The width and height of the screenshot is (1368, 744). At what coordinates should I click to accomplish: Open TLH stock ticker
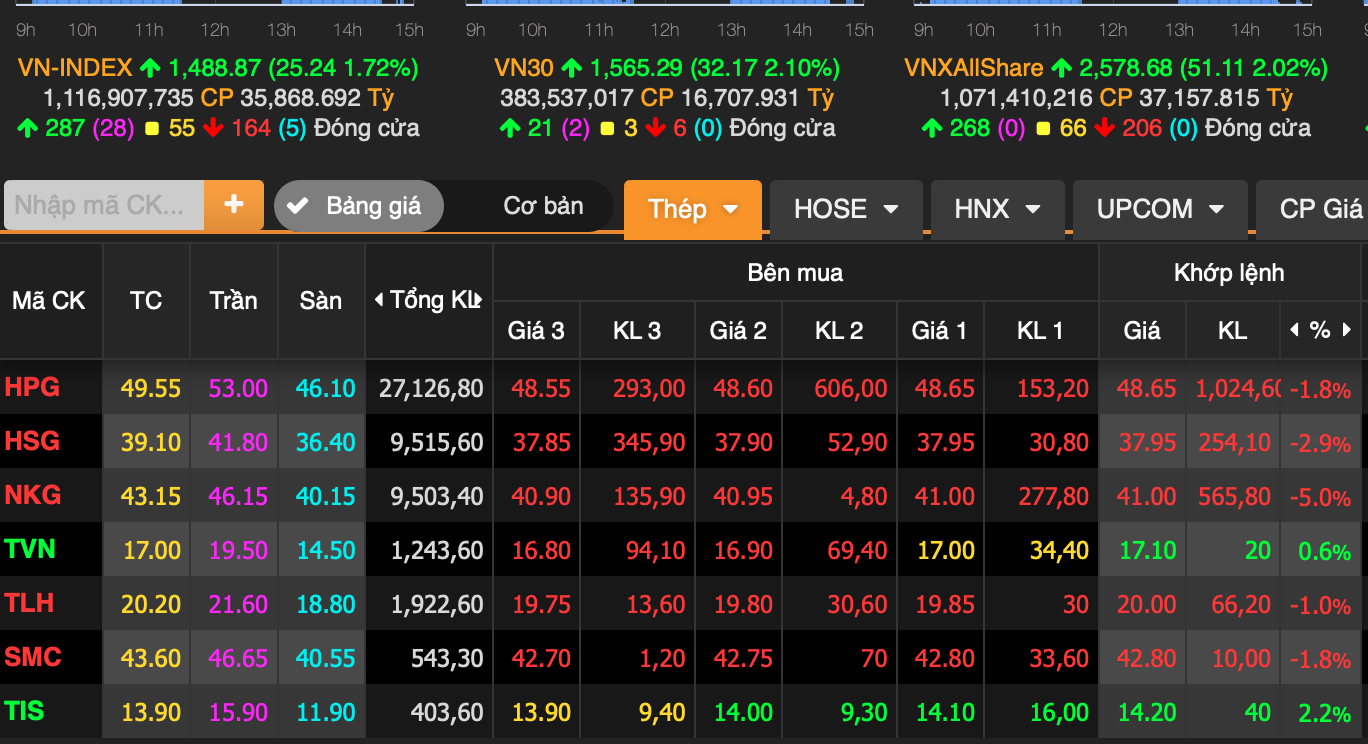[29, 603]
